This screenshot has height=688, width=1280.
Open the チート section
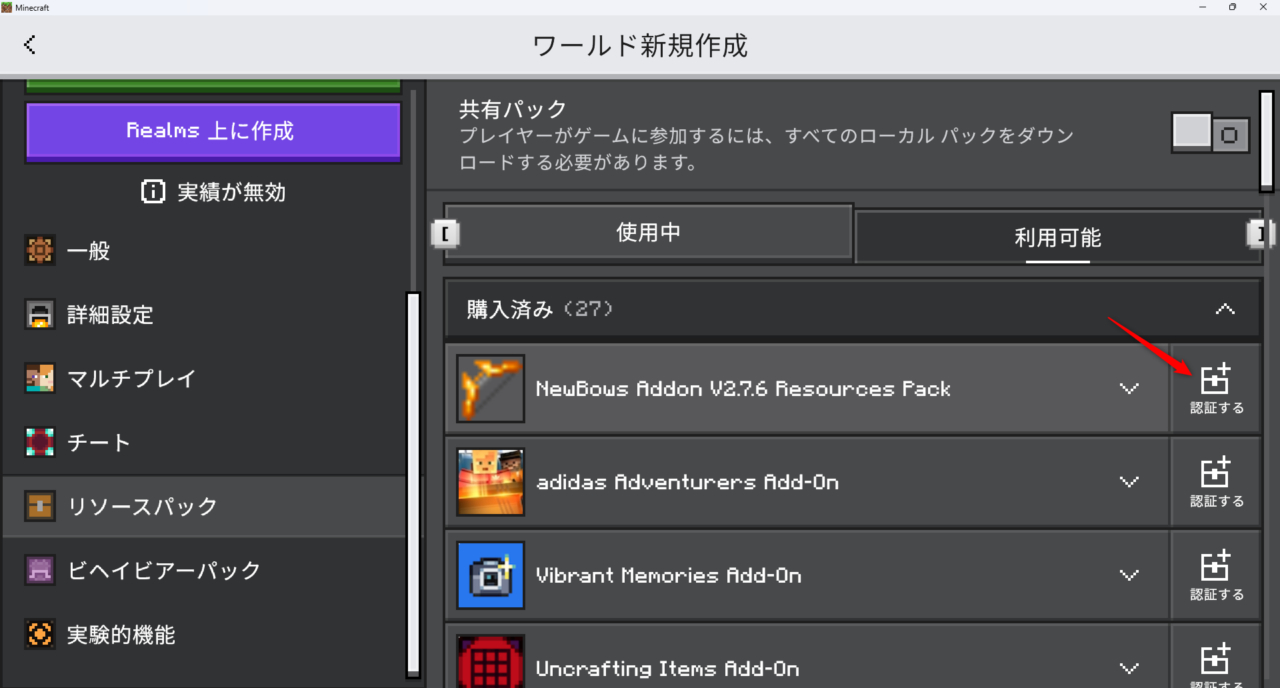[204, 443]
